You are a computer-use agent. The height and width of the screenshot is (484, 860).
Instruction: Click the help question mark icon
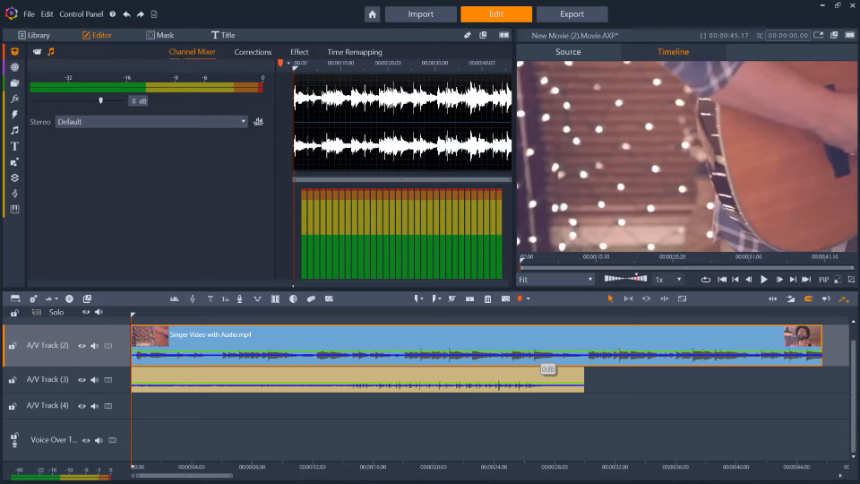pos(112,14)
